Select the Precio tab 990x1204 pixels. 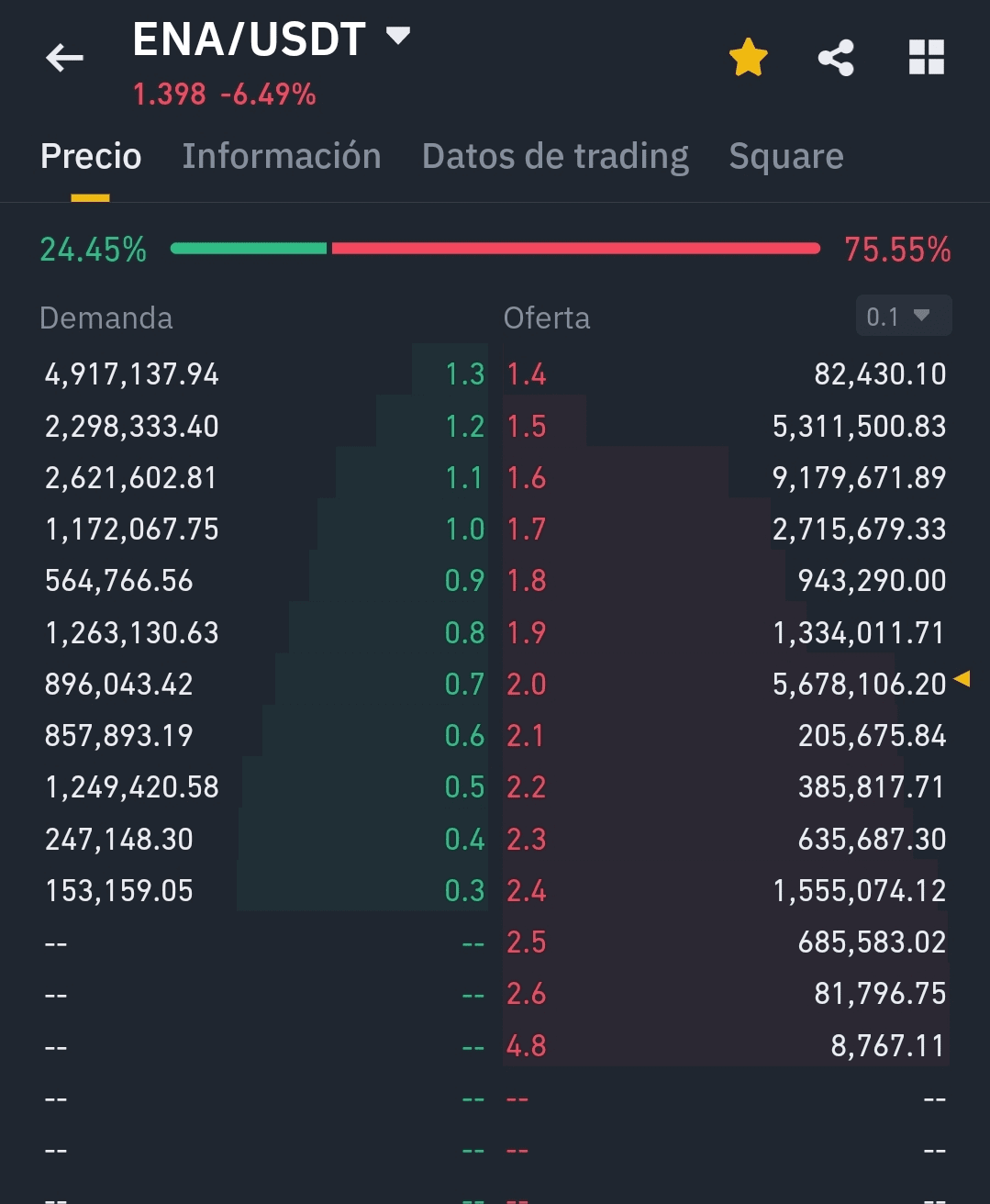(x=91, y=156)
